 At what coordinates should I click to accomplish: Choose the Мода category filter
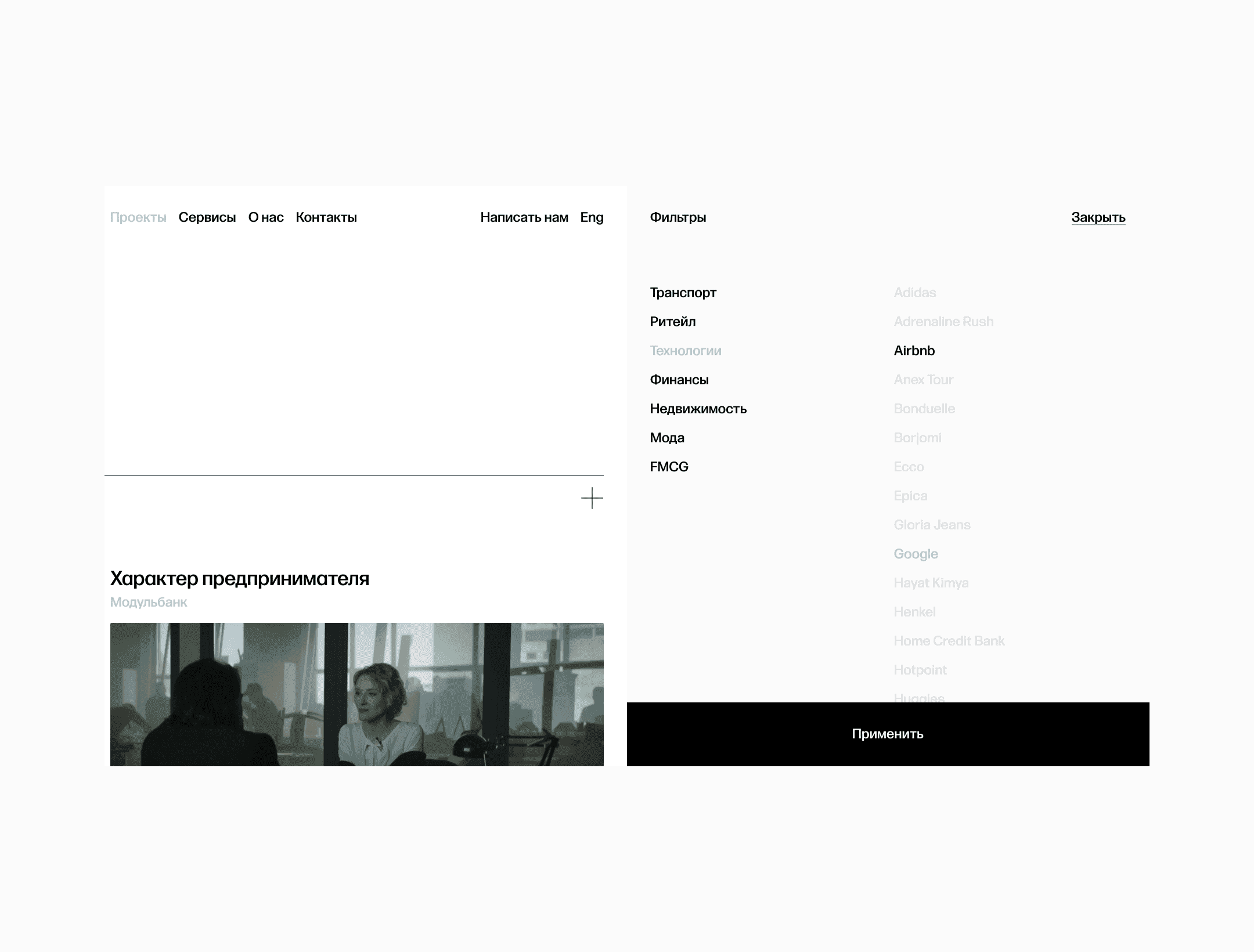pos(667,438)
